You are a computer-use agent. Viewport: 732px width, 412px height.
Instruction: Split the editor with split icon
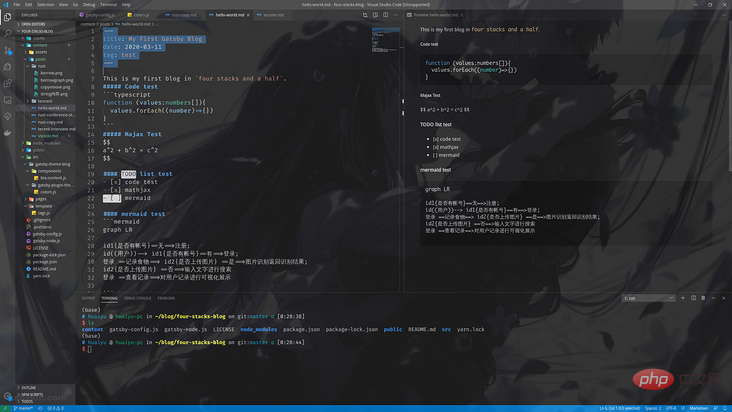[386, 15]
